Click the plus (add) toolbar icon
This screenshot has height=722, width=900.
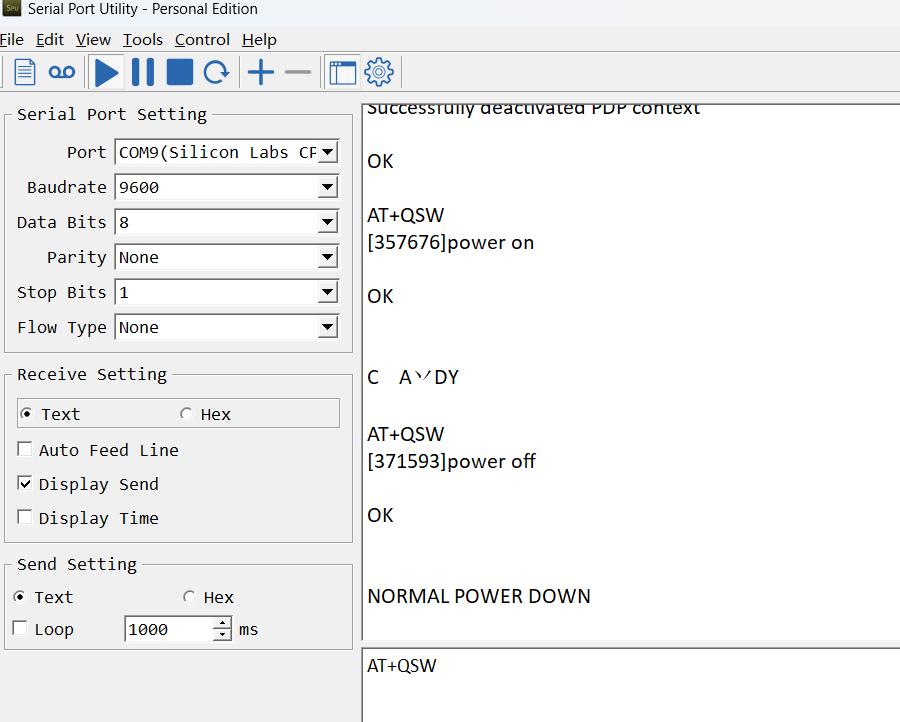pyautogui.click(x=261, y=72)
